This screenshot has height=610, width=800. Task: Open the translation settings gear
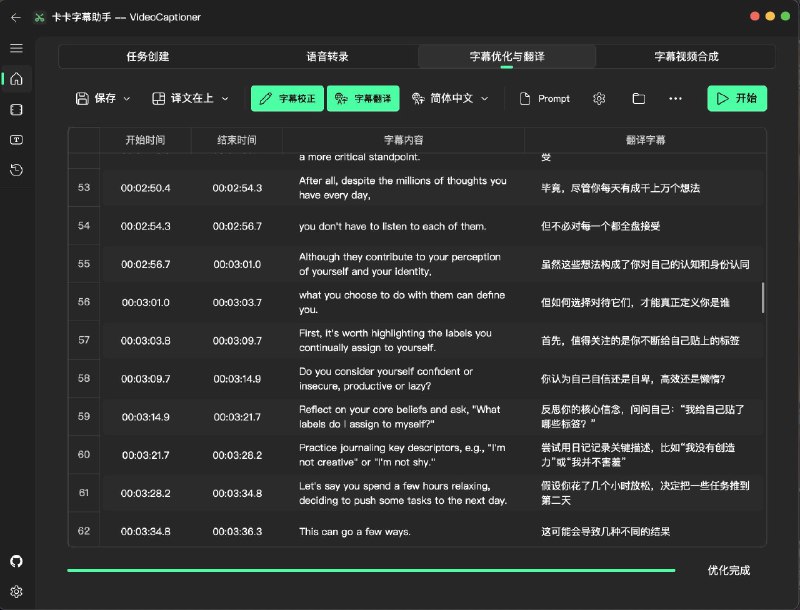click(x=599, y=99)
